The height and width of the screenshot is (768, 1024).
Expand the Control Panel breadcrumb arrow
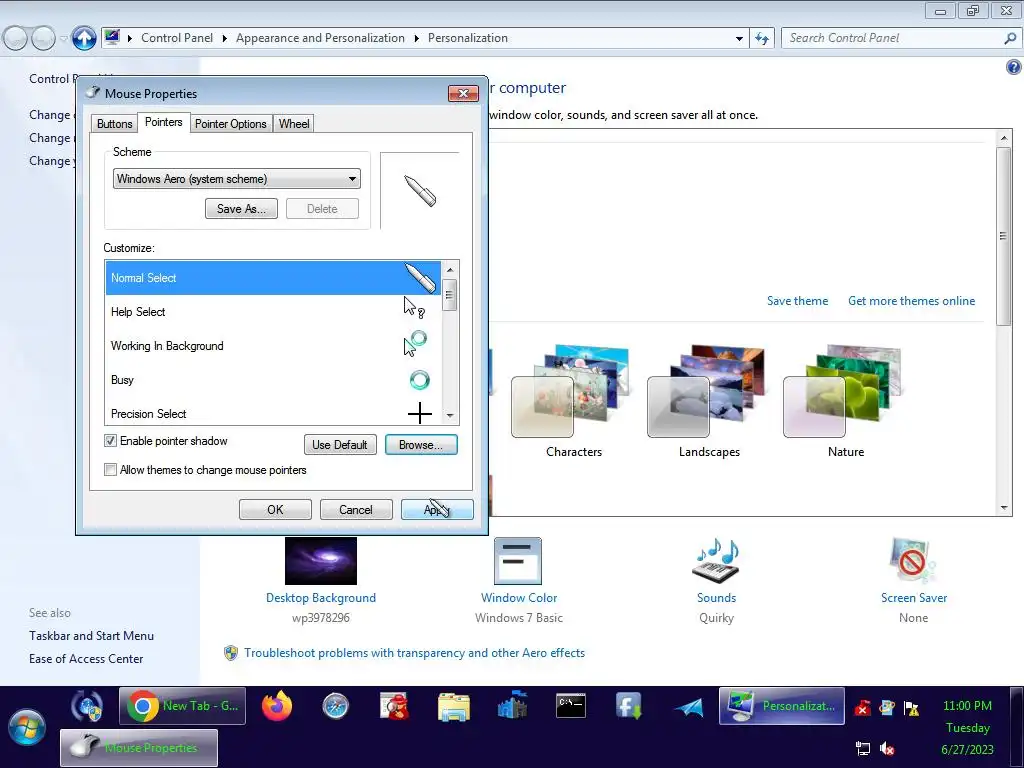point(224,39)
